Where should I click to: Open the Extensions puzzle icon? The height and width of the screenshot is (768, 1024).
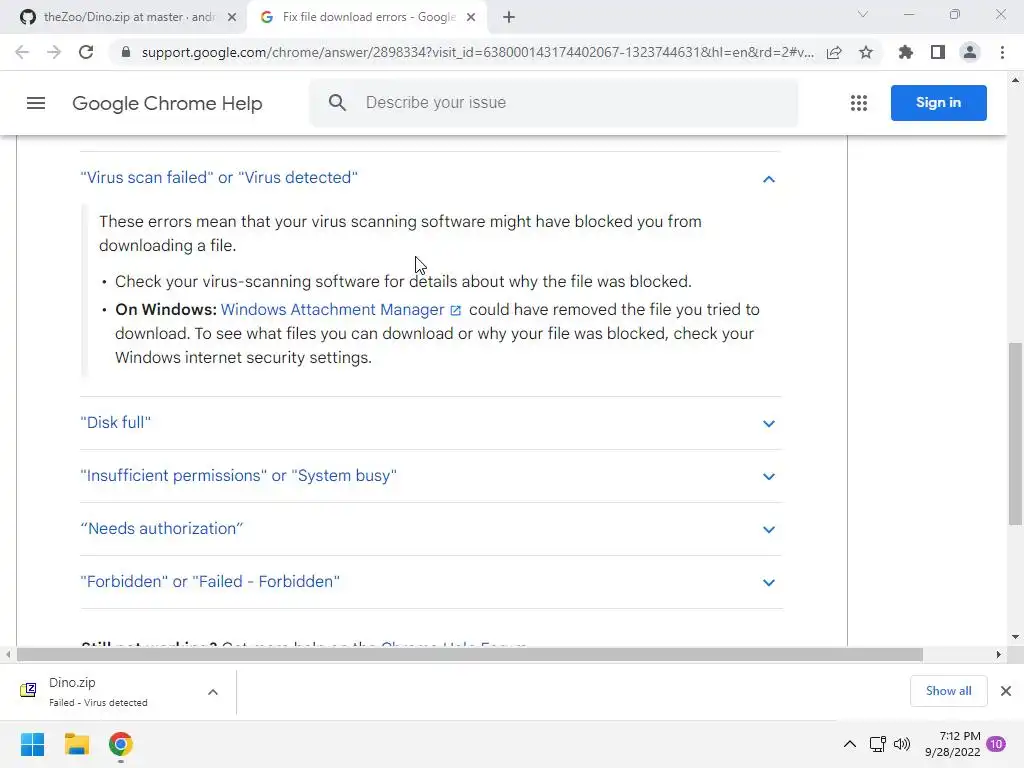(x=906, y=52)
